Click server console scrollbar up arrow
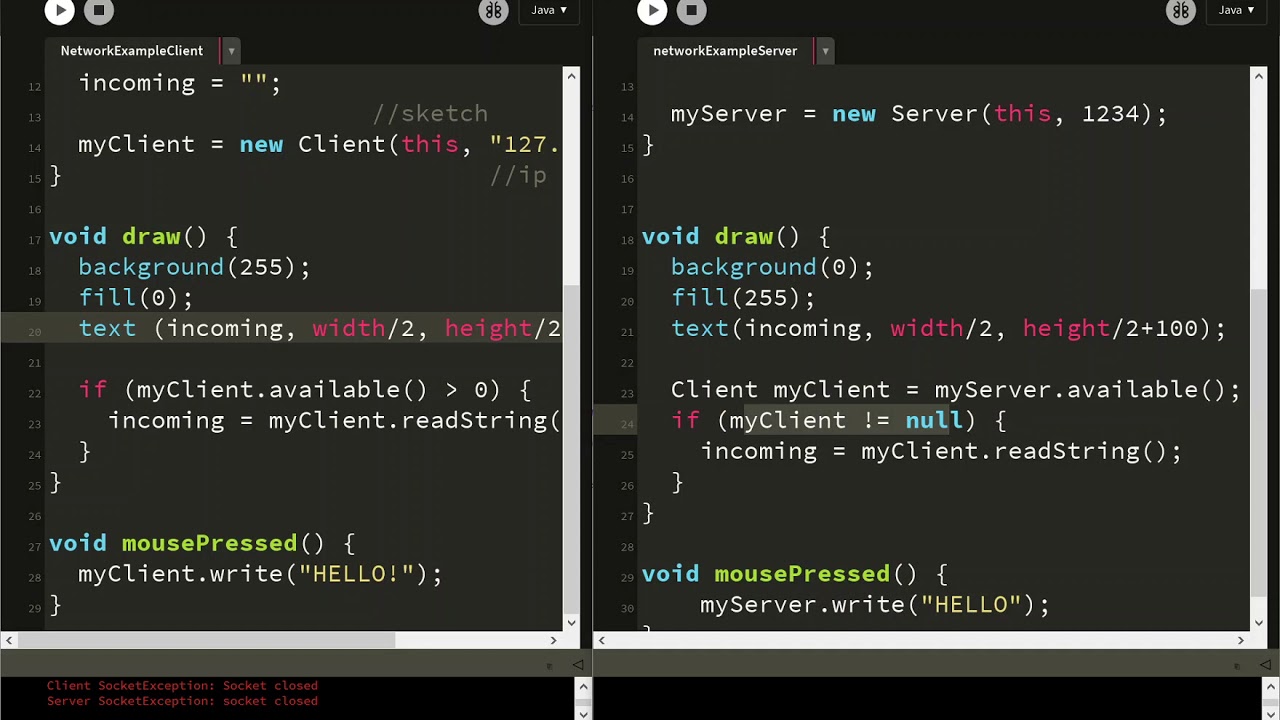This screenshot has height=720, width=1280. [1272, 686]
